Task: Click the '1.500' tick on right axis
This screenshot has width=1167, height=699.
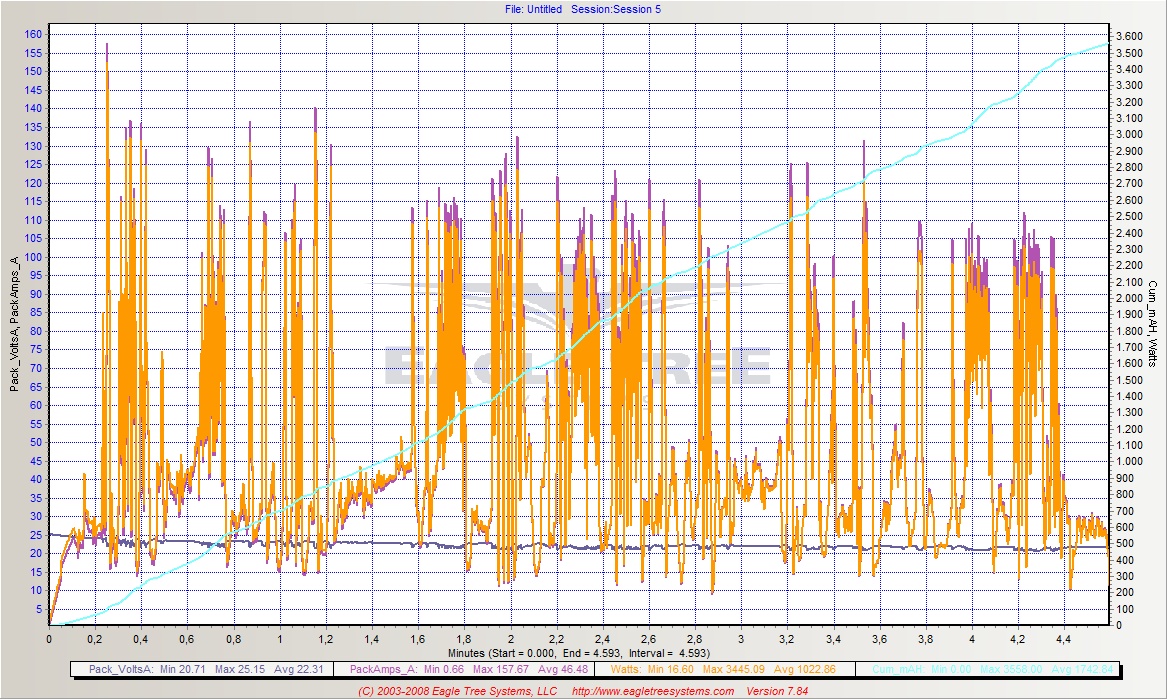Action: click(x=1129, y=380)
